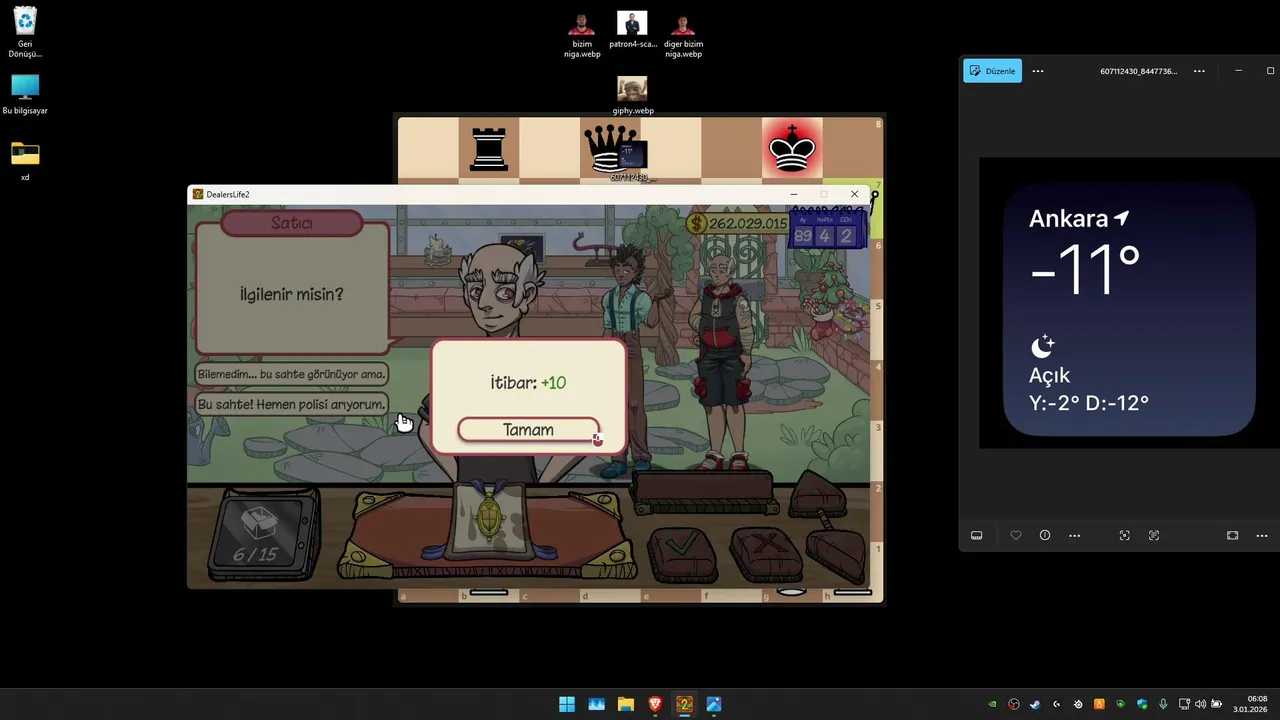Image resolution: width=1280 pixels, height=720 pixels.
Task: Select the Geri Dönüşüm recycle bin icon
Action: (25, 32)
